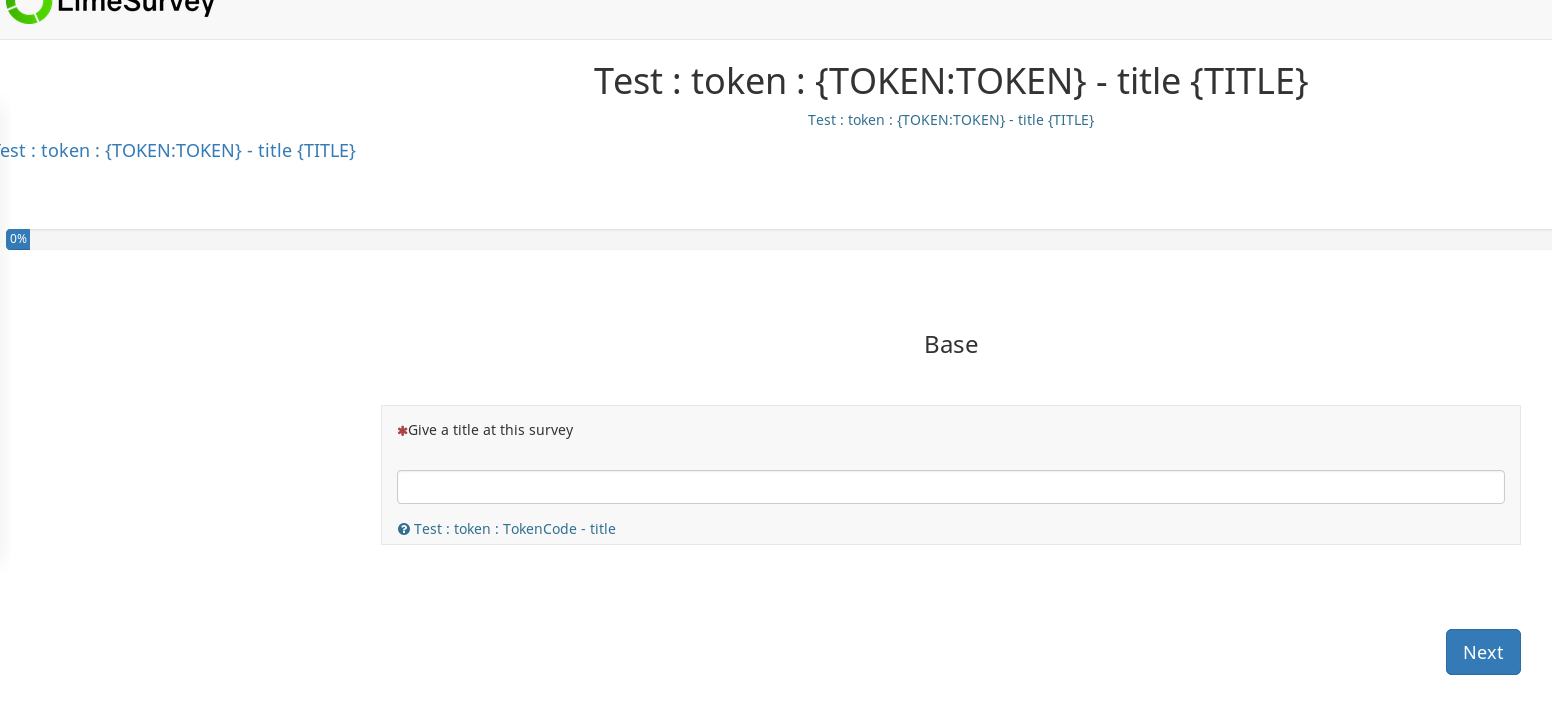This screenshot has height=709, width=1552.
Task: Click the green LimeSurvey logo icon
Action: click(x=28, y=8)
